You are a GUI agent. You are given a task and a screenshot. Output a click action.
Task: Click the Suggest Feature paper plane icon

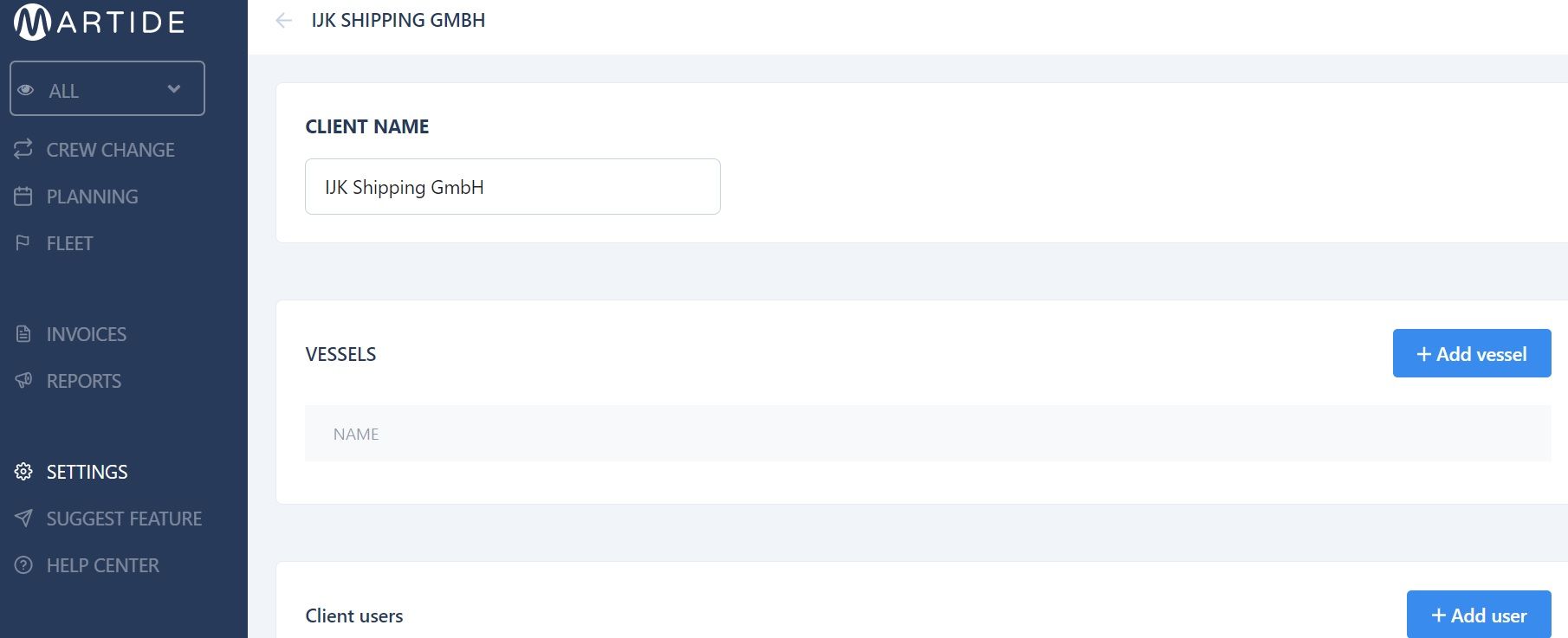(23, 518)
